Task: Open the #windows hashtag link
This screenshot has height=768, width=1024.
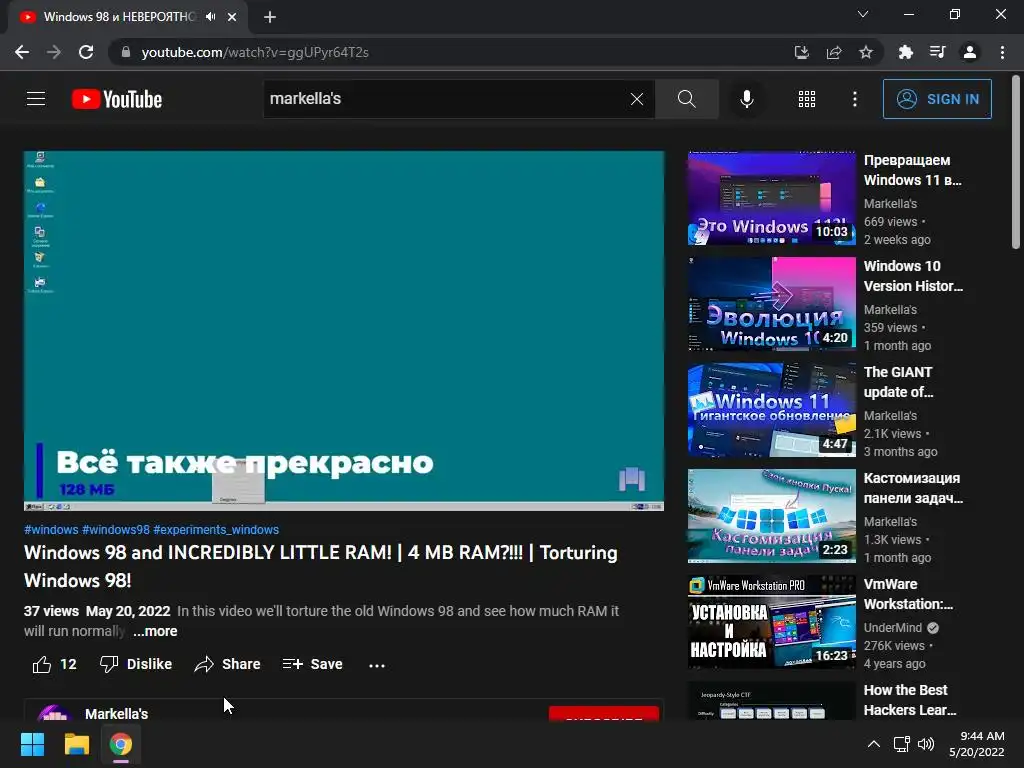Action: pyautogui.click(x=51, y=530)
